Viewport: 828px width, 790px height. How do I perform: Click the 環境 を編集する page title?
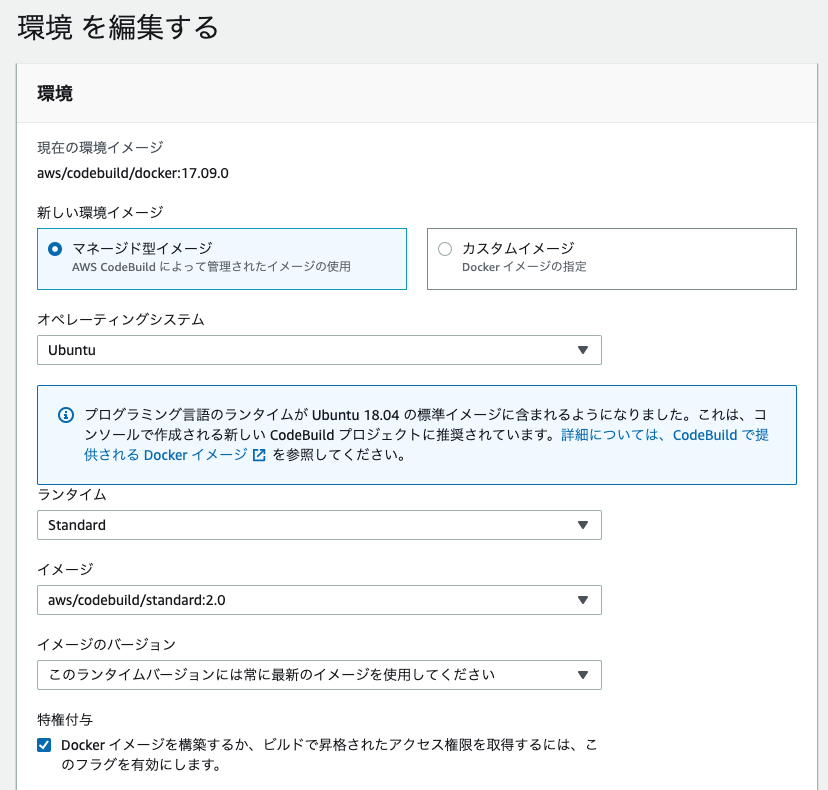tap(118, 27)
